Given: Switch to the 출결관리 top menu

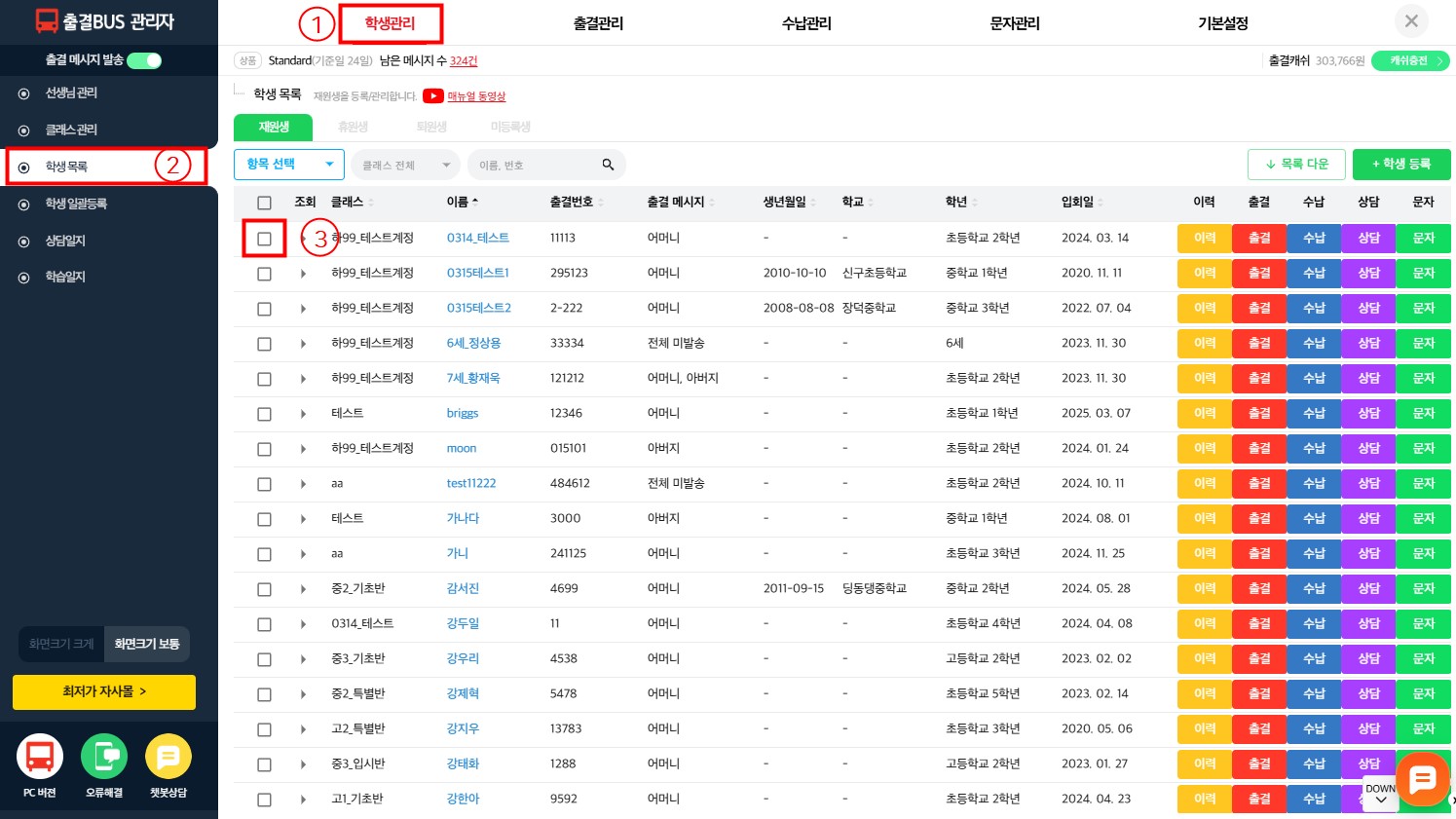Looking at the screenshot, I should click(x=598, y=23).
